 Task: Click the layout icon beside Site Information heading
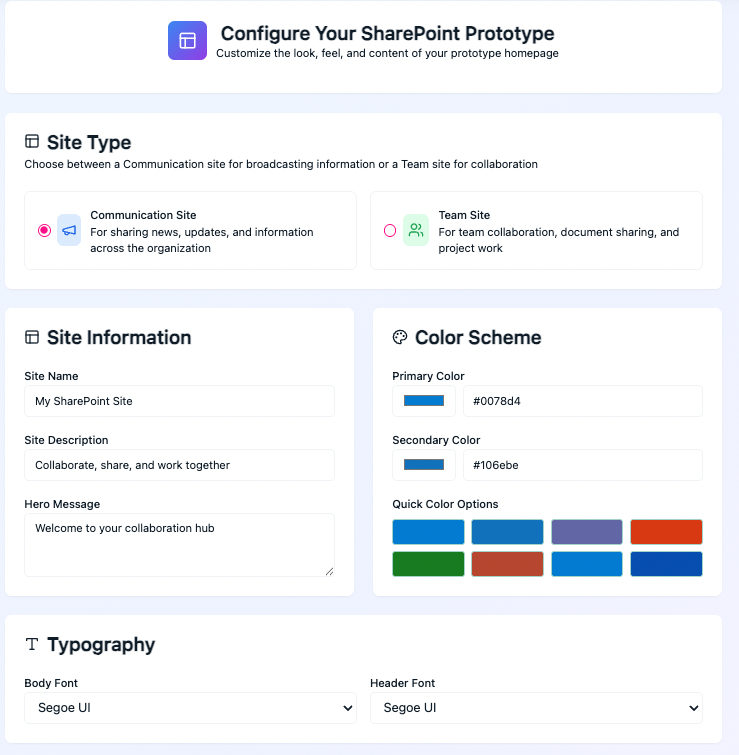(x=32, y=337)
